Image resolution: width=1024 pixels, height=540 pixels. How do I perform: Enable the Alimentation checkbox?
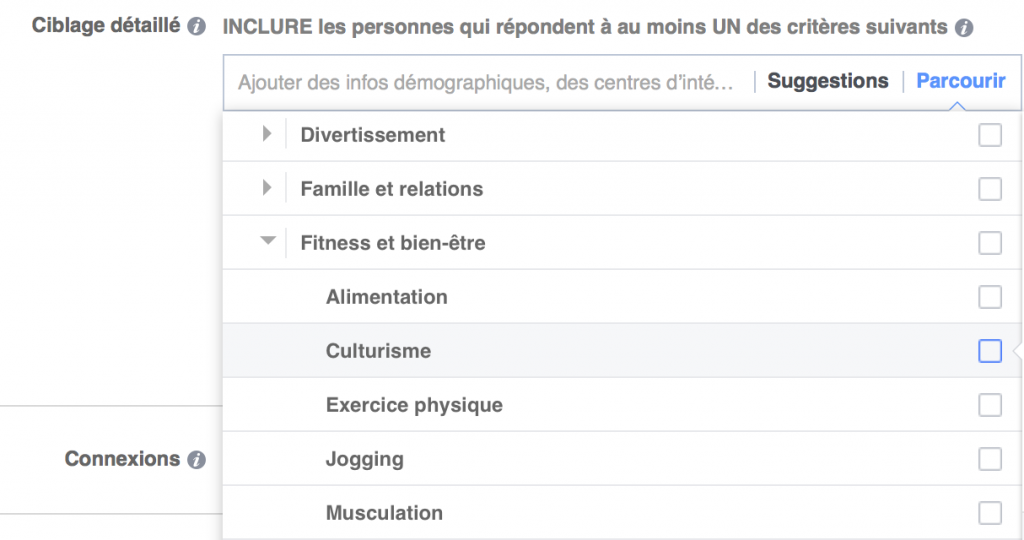point(990,297)
